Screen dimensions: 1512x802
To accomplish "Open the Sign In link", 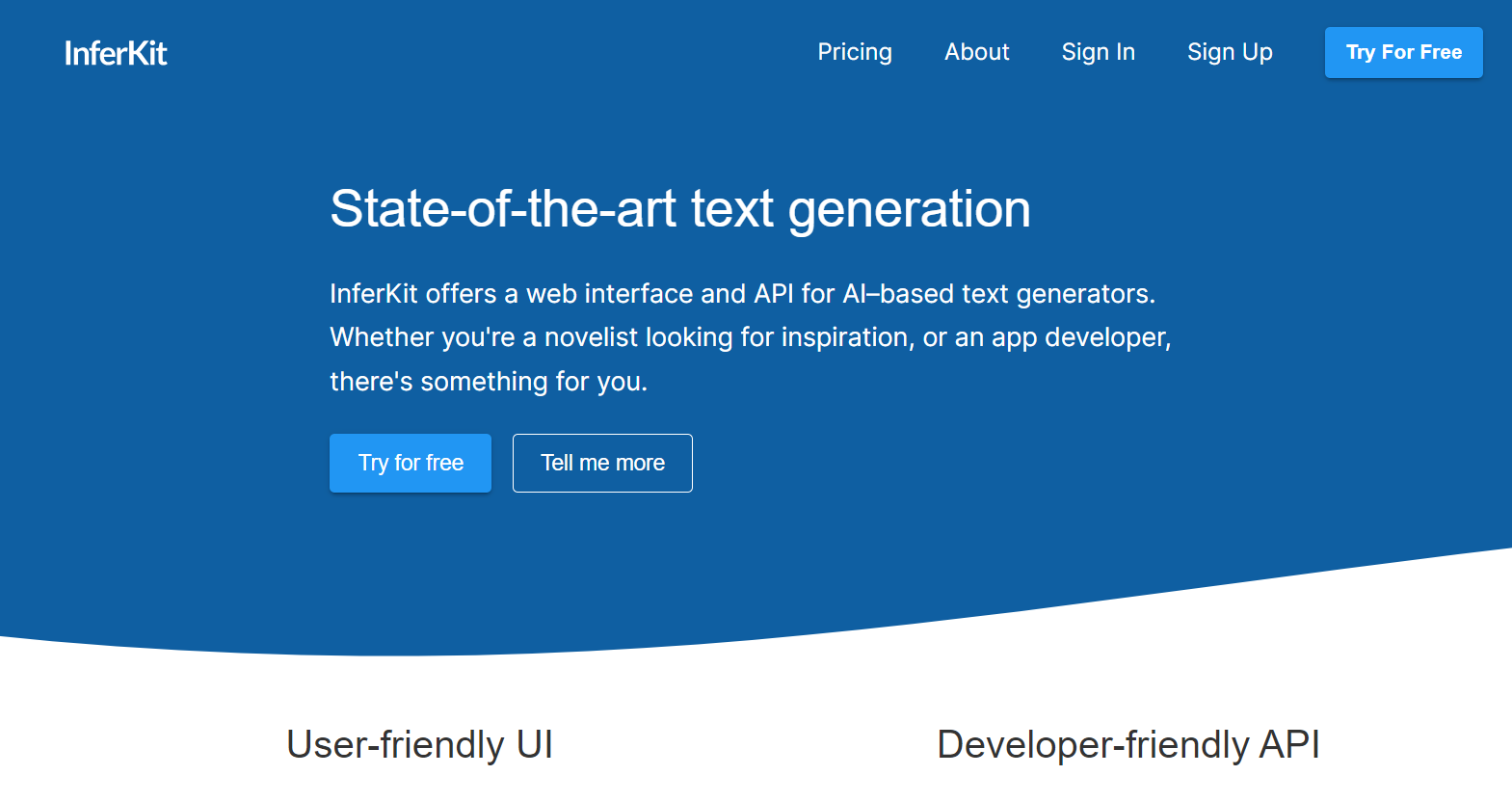I will pyautogui.click(x=1098, y=52).
